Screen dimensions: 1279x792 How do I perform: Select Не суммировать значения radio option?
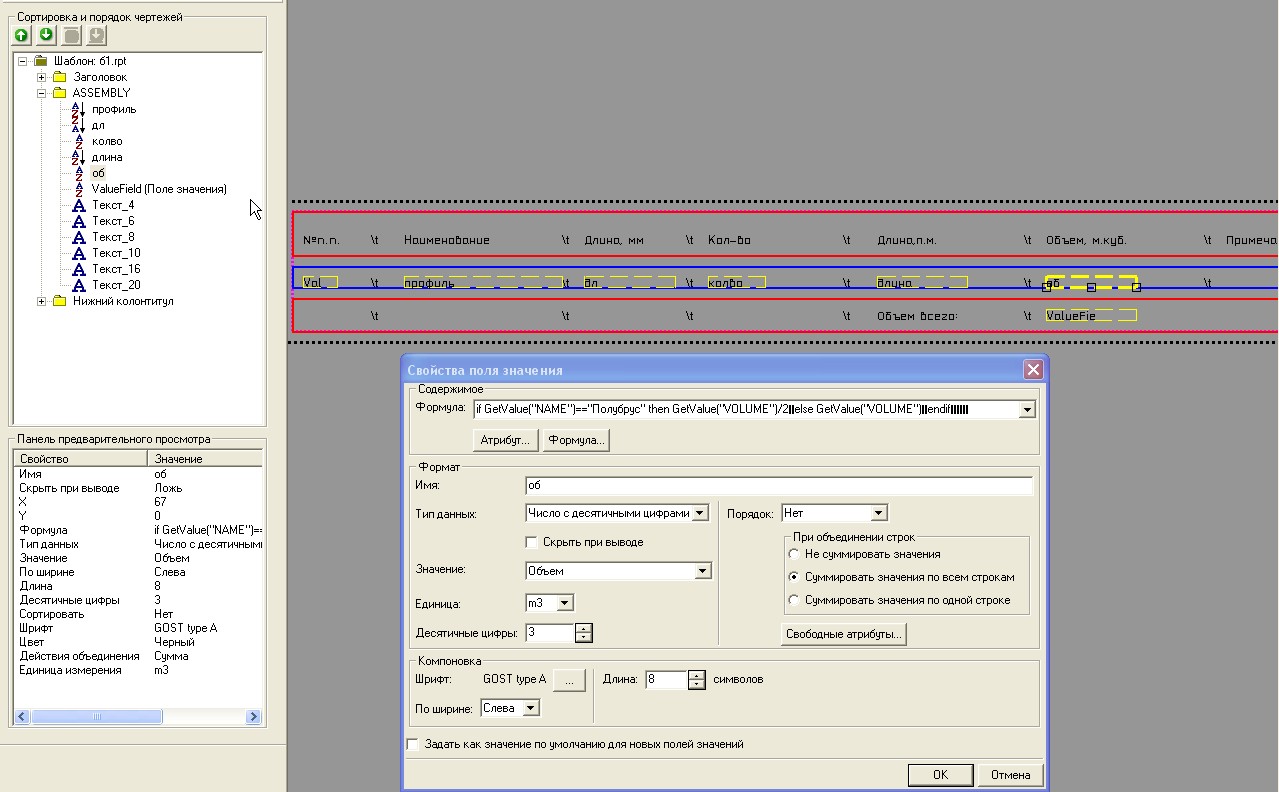794,554
